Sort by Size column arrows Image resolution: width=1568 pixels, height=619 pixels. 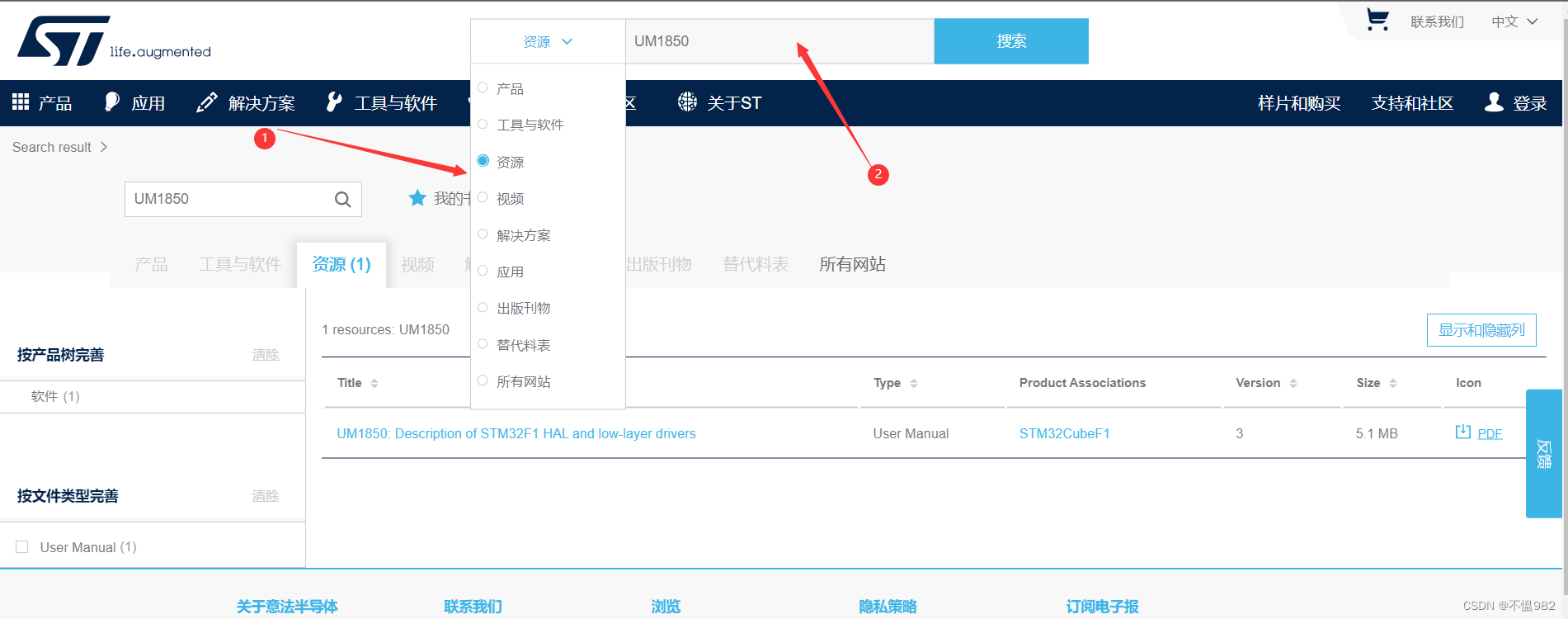pos(1393,383)
